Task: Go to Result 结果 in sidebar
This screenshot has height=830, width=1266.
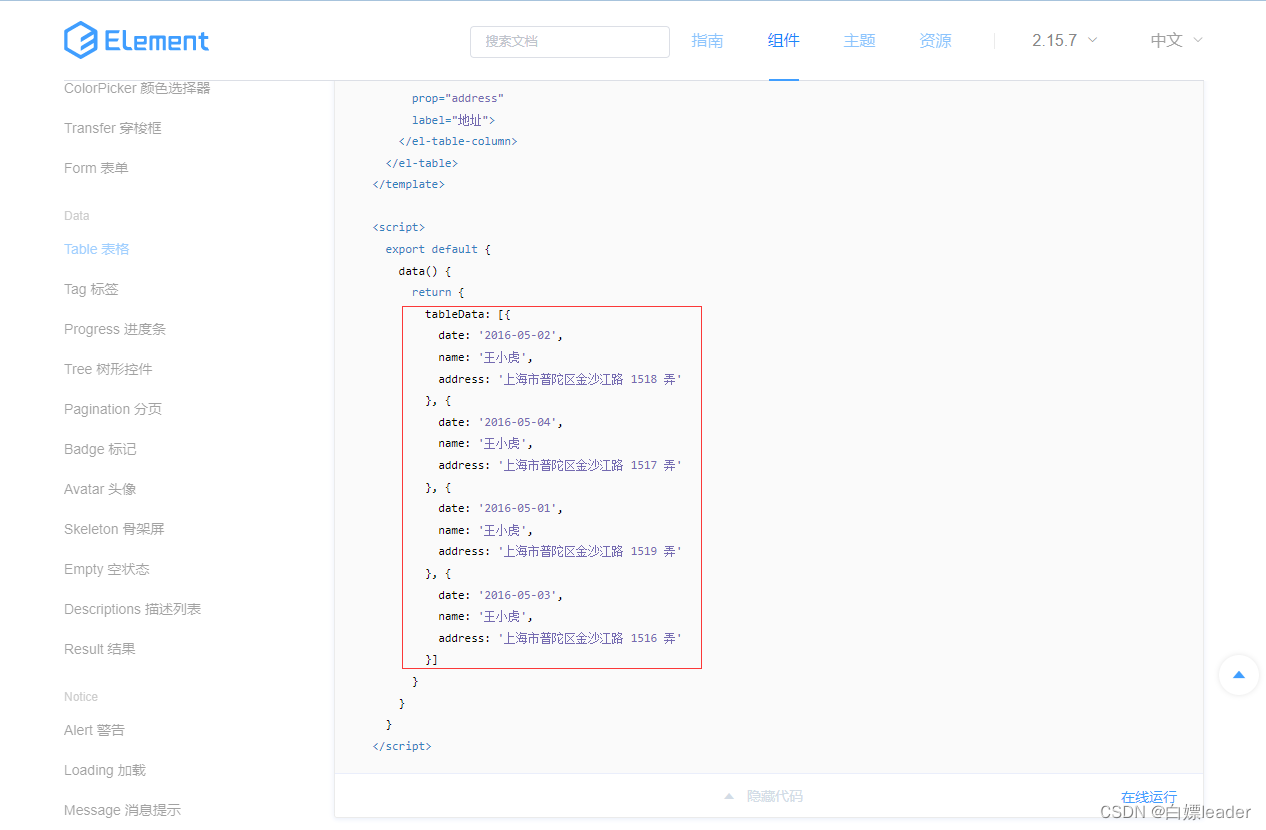Action: (100, 649)
